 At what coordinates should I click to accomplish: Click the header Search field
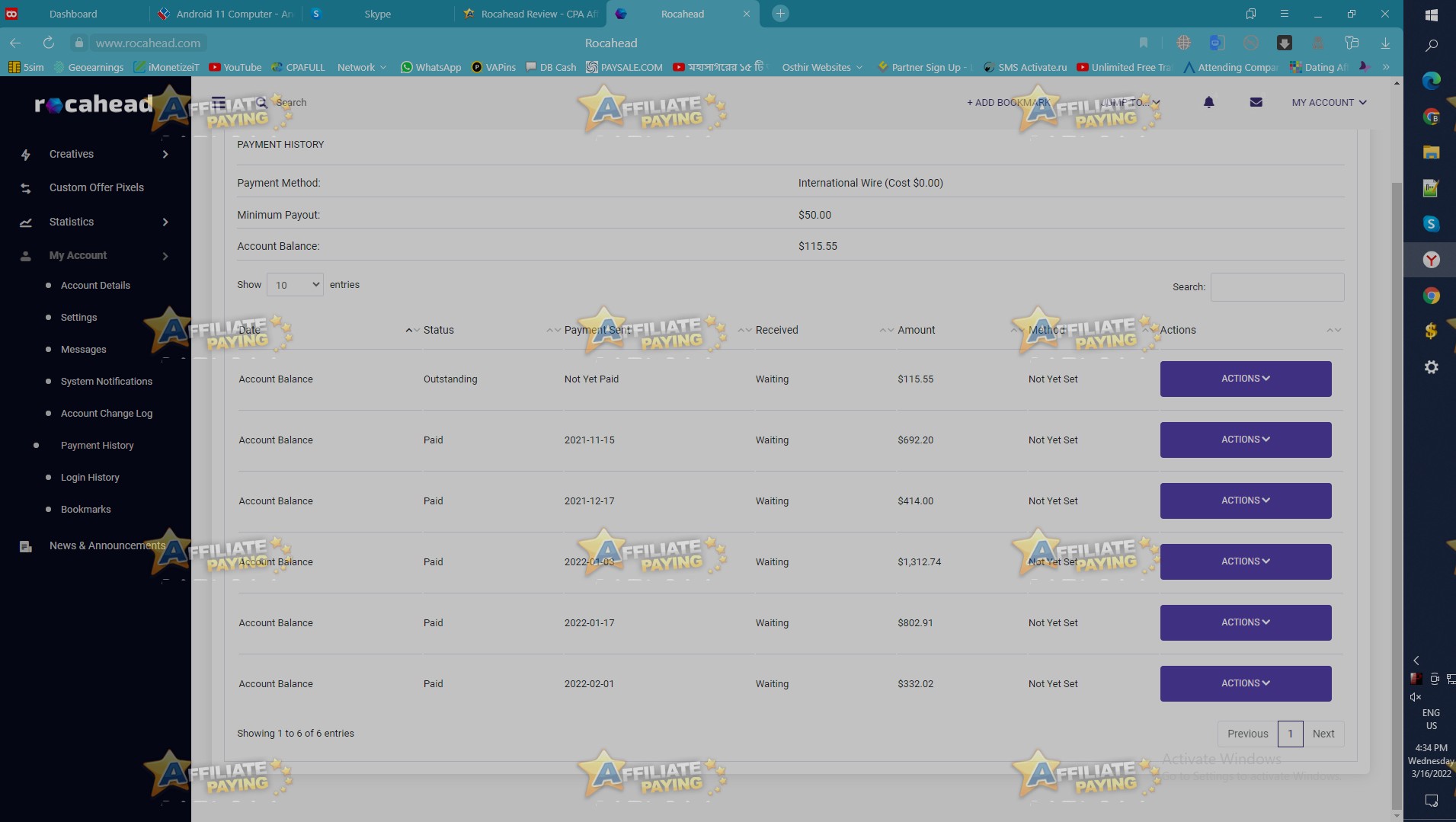(x=291, y=102)
